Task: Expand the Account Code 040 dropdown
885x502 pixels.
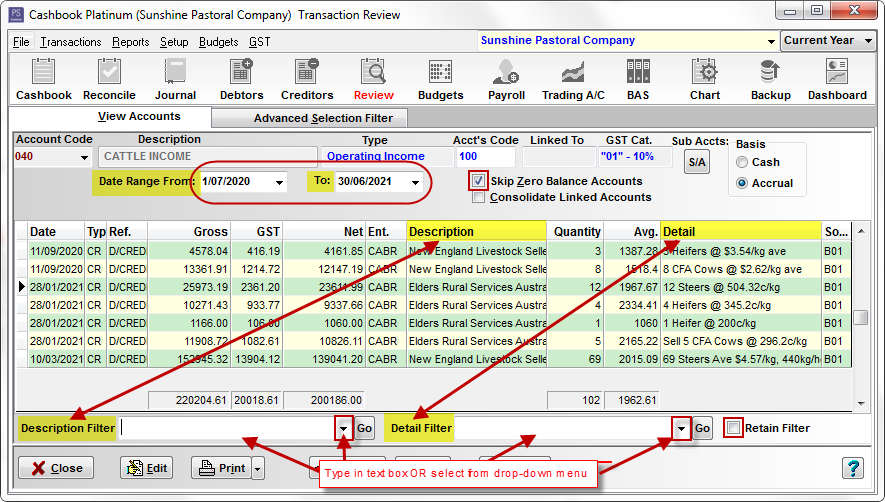Action: [x=84, y=157]
